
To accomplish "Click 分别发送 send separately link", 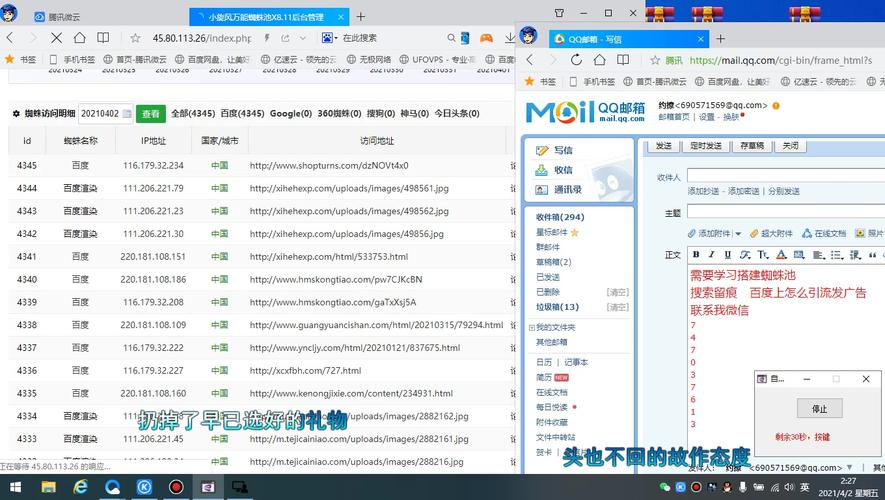I will [x=784, y=191].
